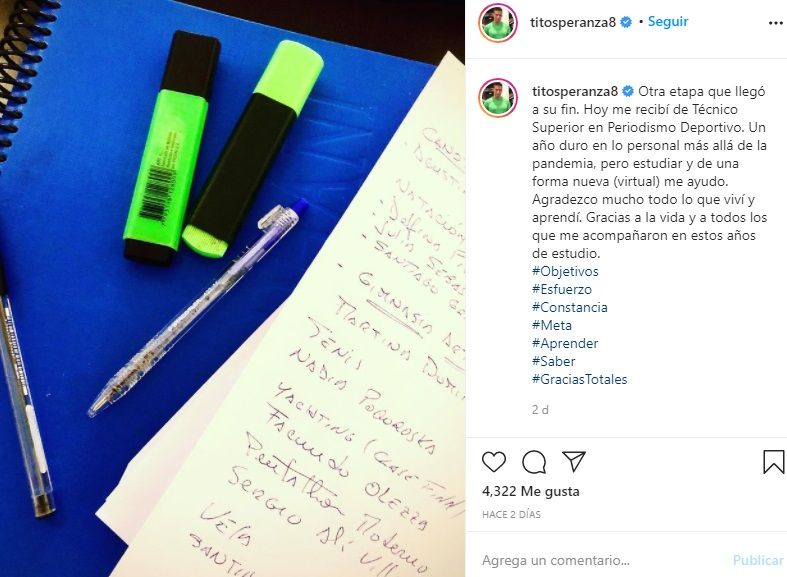Share post with paper plane icon
This screenshot has height=577, width=787.
[x=574, y=461]
